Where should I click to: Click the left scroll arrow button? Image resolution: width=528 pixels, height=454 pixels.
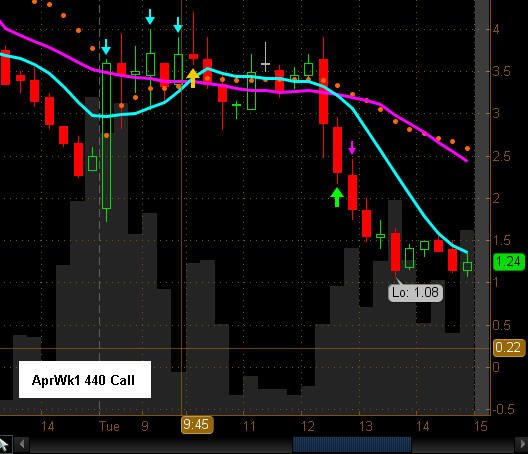point(22,444)
